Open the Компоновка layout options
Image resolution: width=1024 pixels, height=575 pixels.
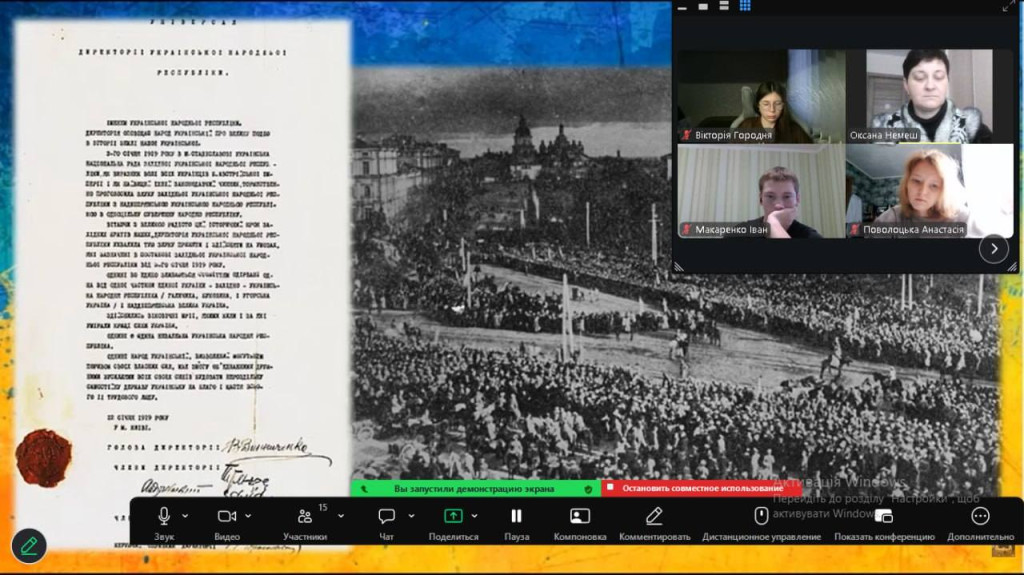580,516
